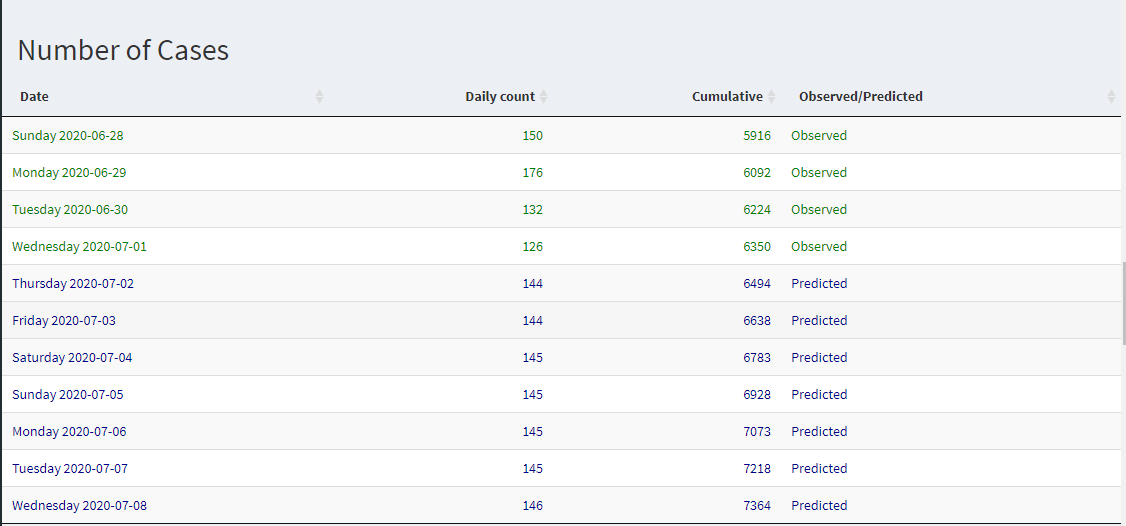Select Wednesday 2020-07-01 observed row
Viewport: 1126px width, 526px height.
pyautogui.click(x=561, y=246)
